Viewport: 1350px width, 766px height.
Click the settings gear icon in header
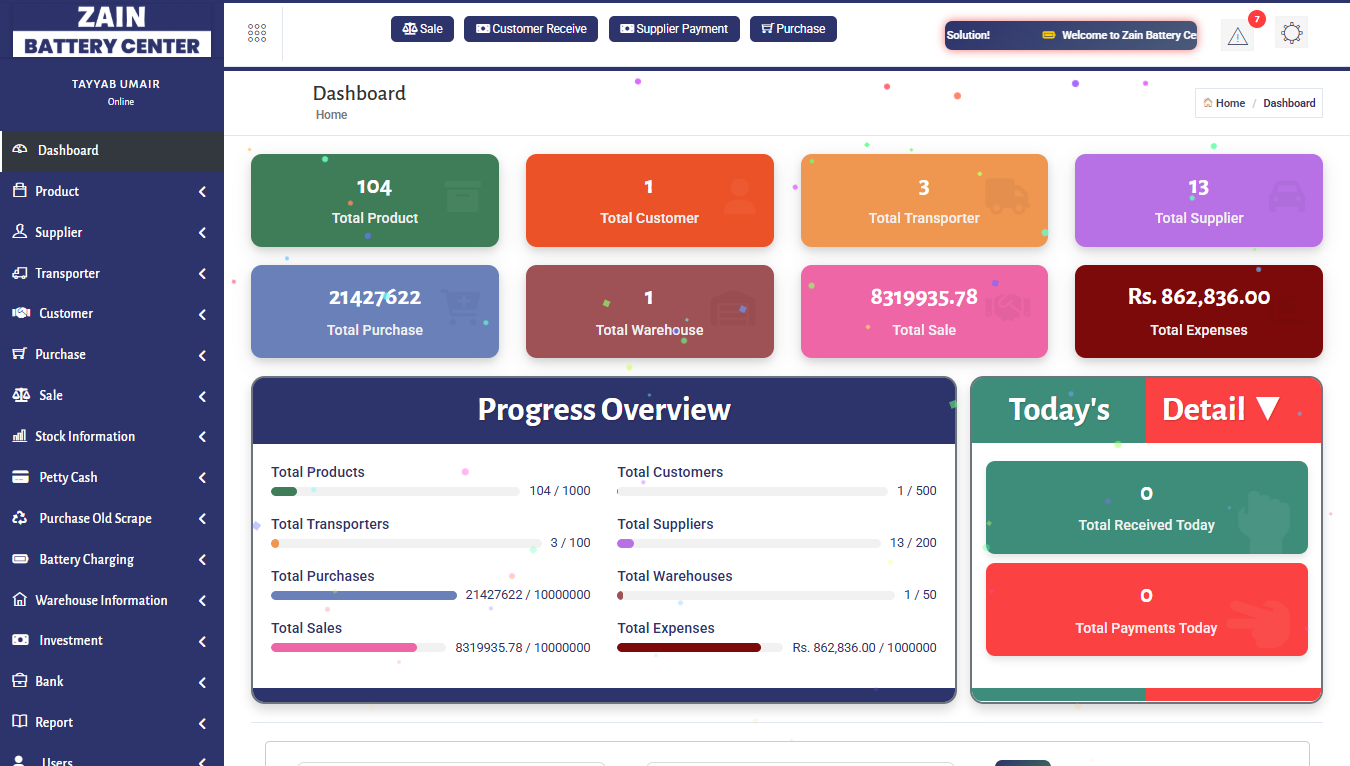click(1291, 33)
